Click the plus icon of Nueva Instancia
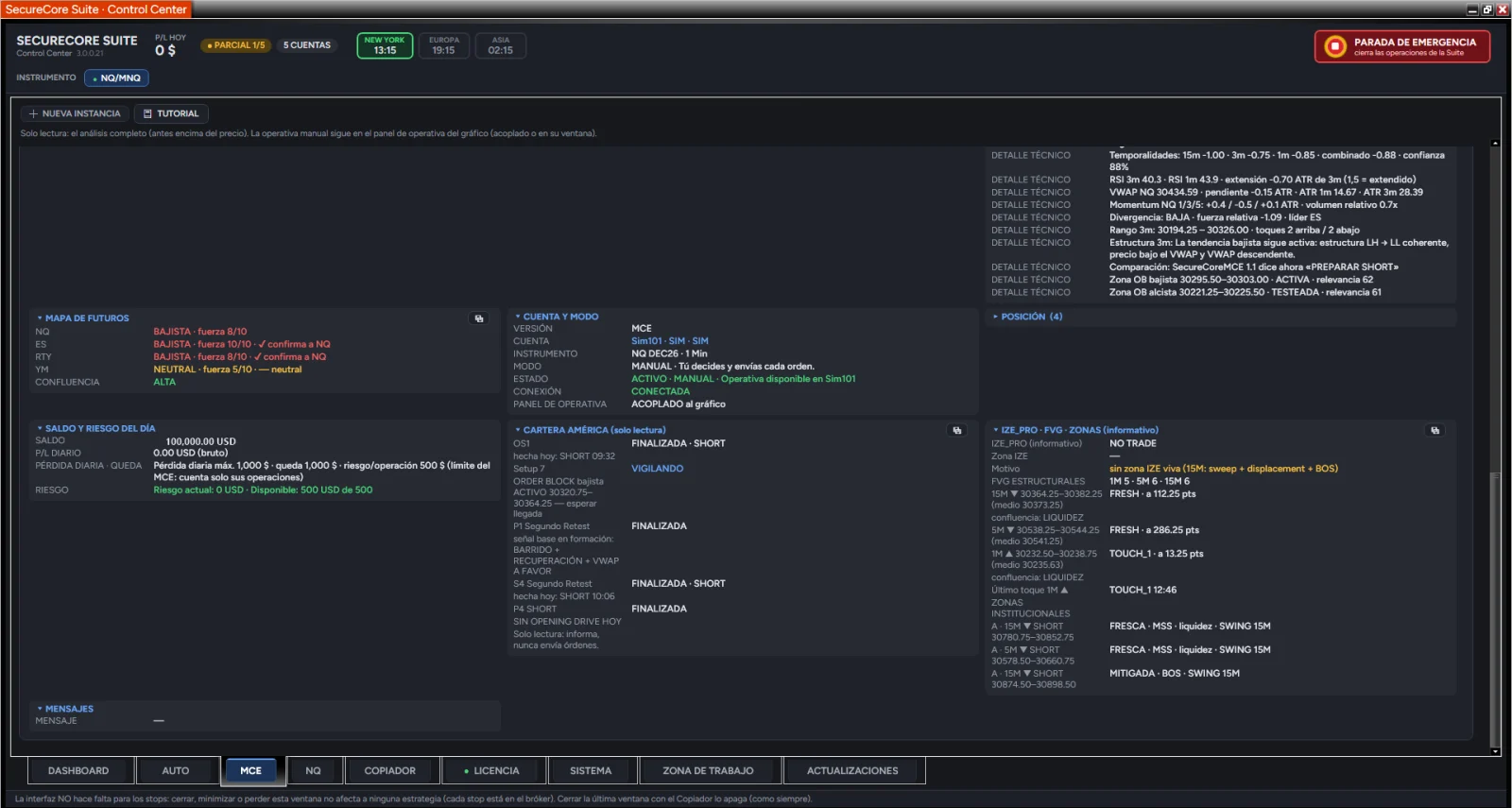This screenshot has width=1512, height=808. pyautogui.click(x=33, y=113)
